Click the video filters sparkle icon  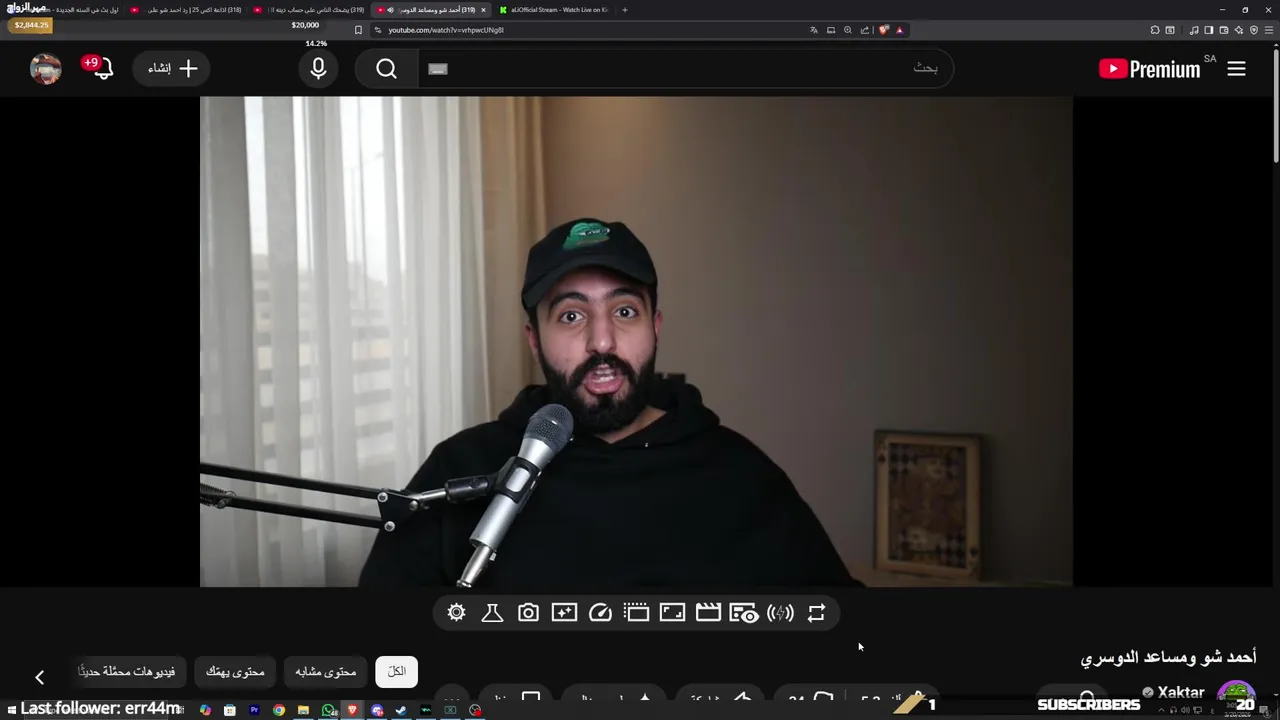tap(564, 613)
